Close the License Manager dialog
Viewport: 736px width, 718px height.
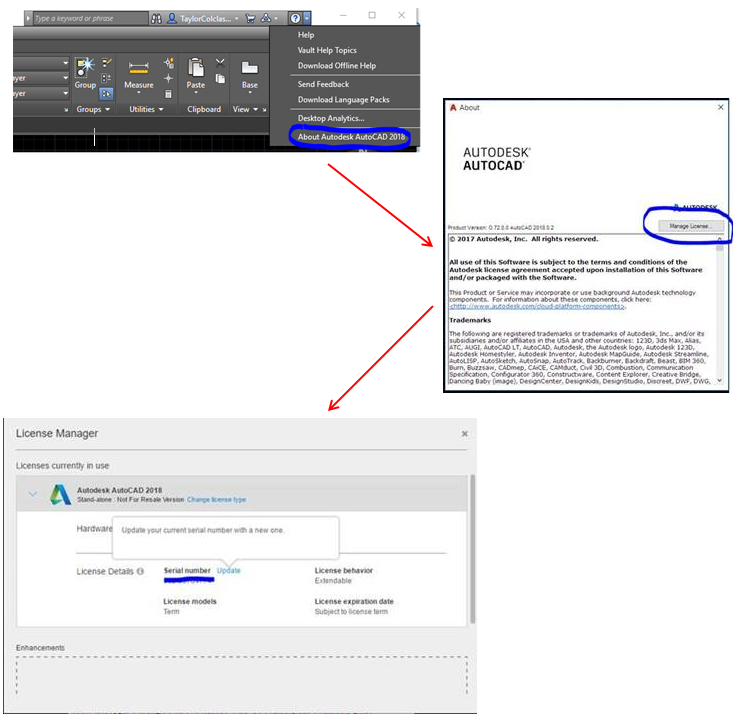464,434
